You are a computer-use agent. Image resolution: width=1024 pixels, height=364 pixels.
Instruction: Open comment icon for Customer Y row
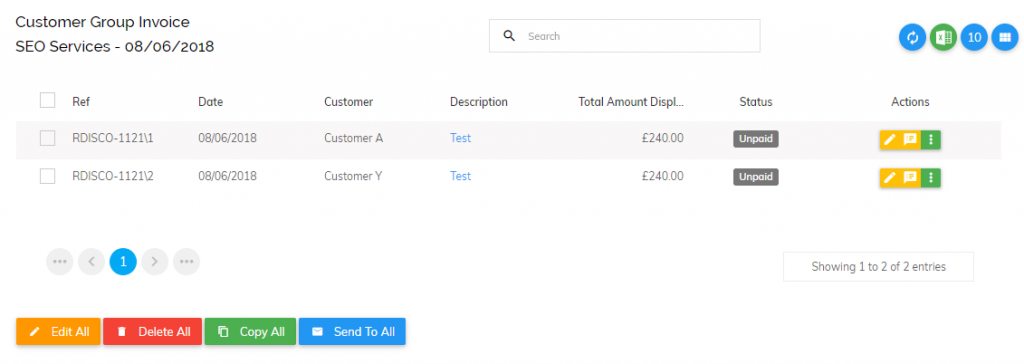909,177
